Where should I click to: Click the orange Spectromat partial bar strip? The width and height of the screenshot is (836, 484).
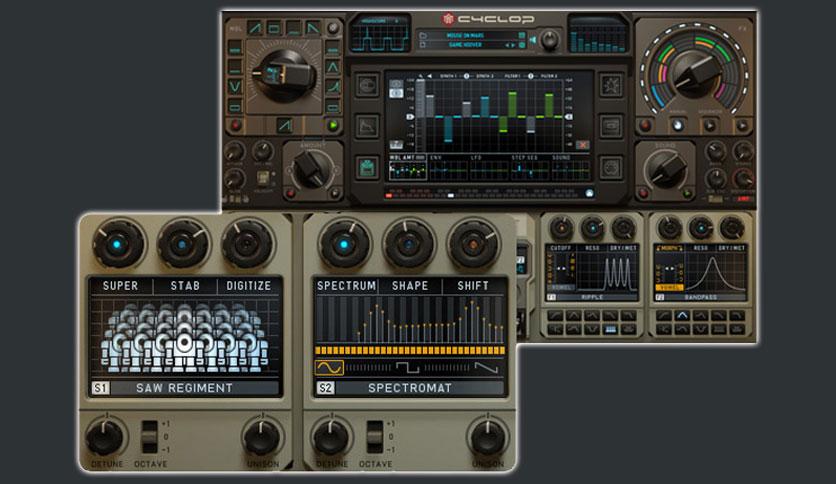(x=410, y=350)
